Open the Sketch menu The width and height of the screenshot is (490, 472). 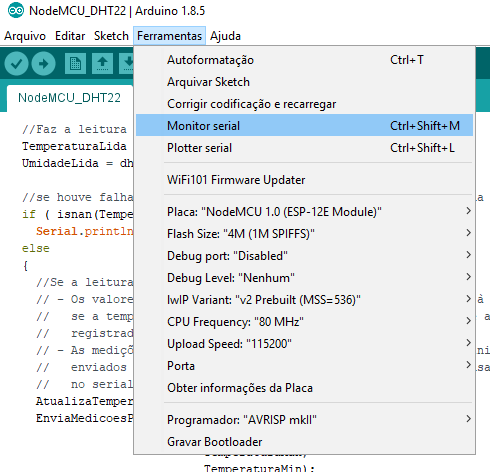[x=111, y=36]
